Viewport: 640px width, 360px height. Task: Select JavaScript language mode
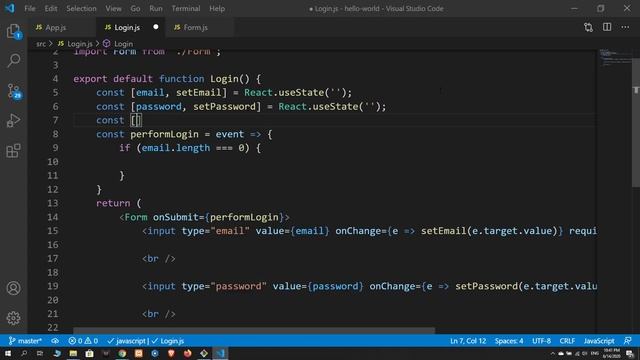coord(599,341)
